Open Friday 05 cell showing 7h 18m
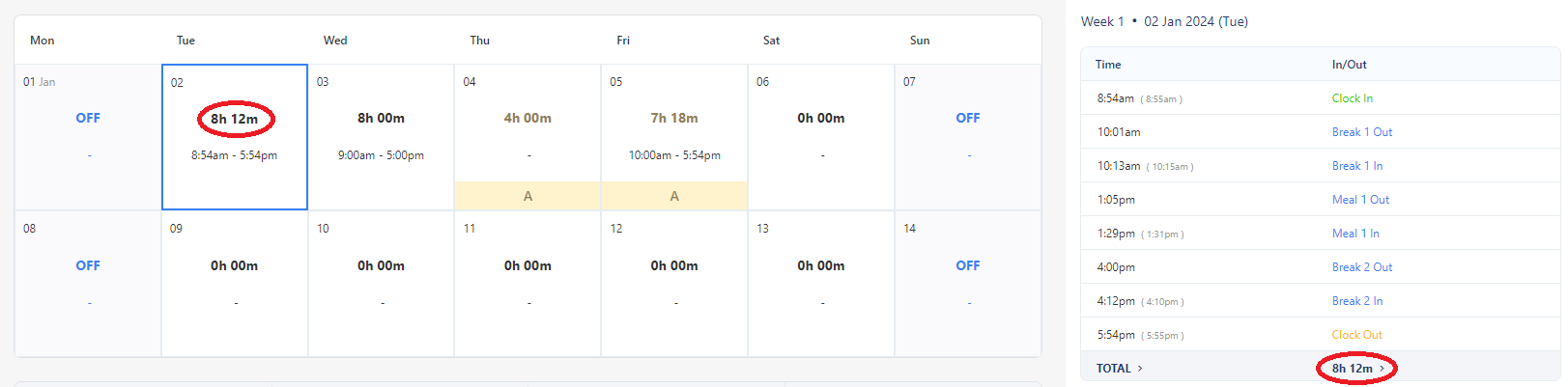Screen dimensions: 1568x387 click(674, 125)
